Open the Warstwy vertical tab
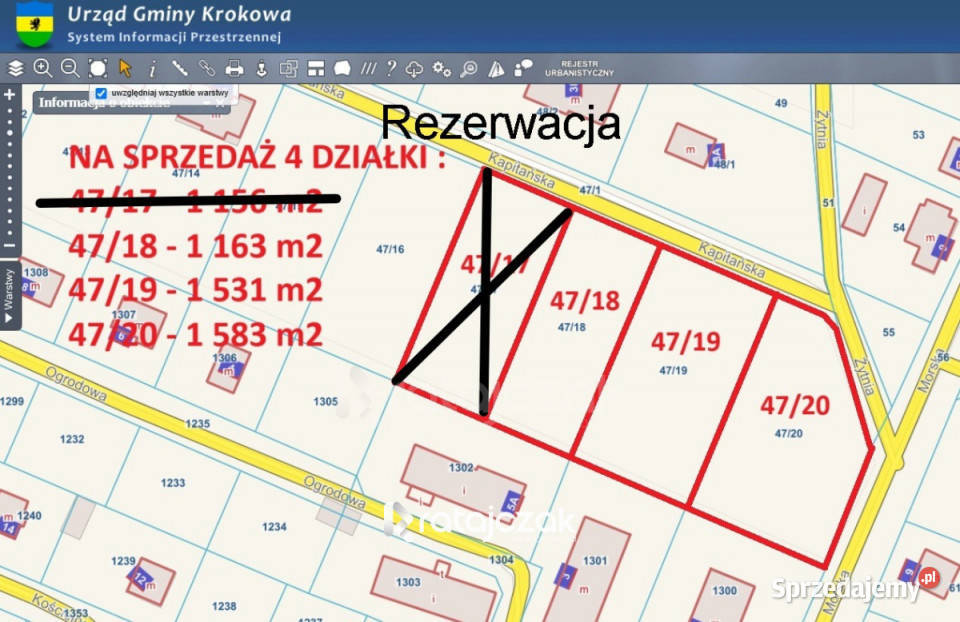Image resolution: width=960 pixels, height=622 pixels. [8, 290]
